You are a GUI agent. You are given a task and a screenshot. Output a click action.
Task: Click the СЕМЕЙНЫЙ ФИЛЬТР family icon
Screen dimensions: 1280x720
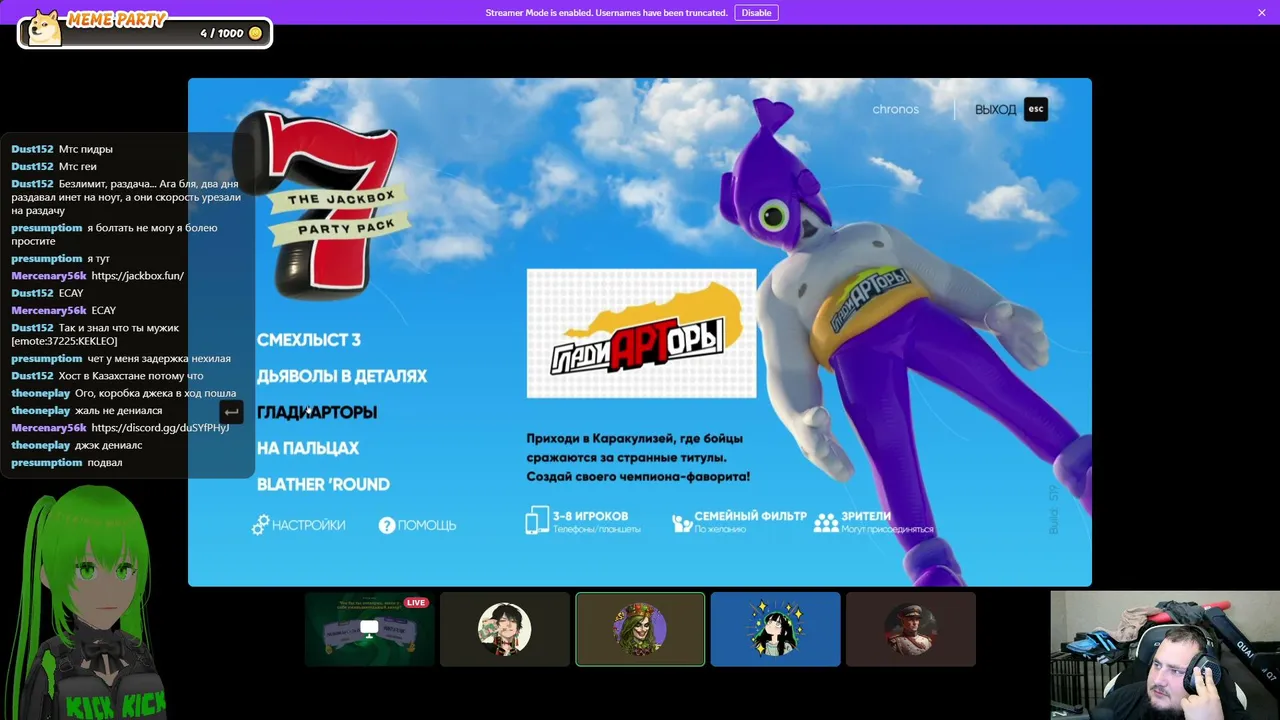pyautogui.click(x=682, y=522)
